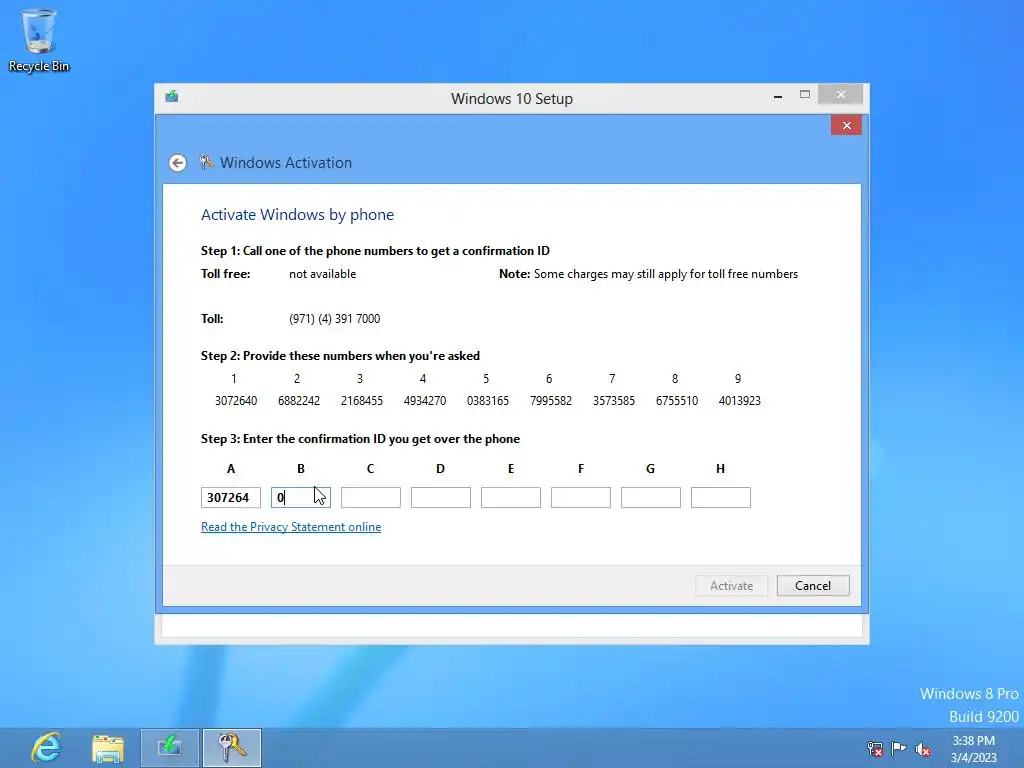Maximize the Windows 10 Setup window
1024x768 pixels.
coord(805,95)
